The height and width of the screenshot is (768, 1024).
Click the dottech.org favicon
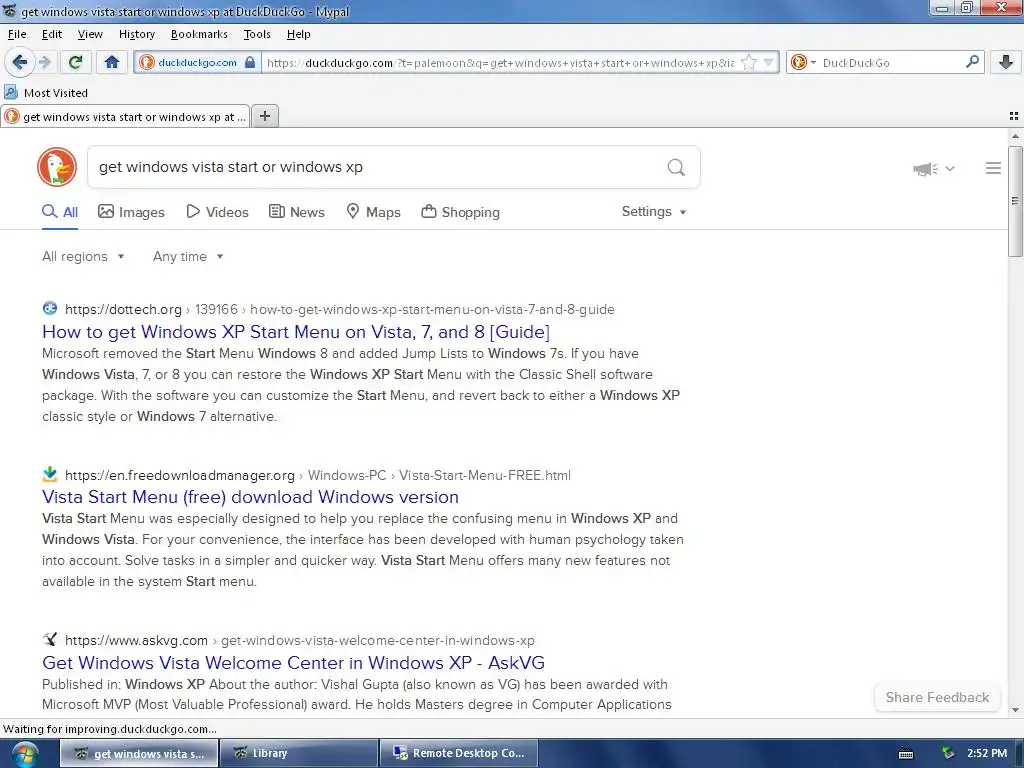tap(50, 308)
